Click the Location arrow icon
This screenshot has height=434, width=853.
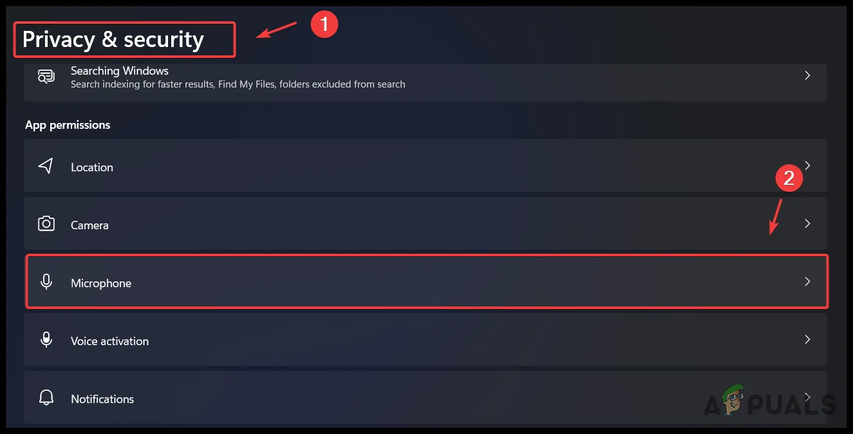46,166
